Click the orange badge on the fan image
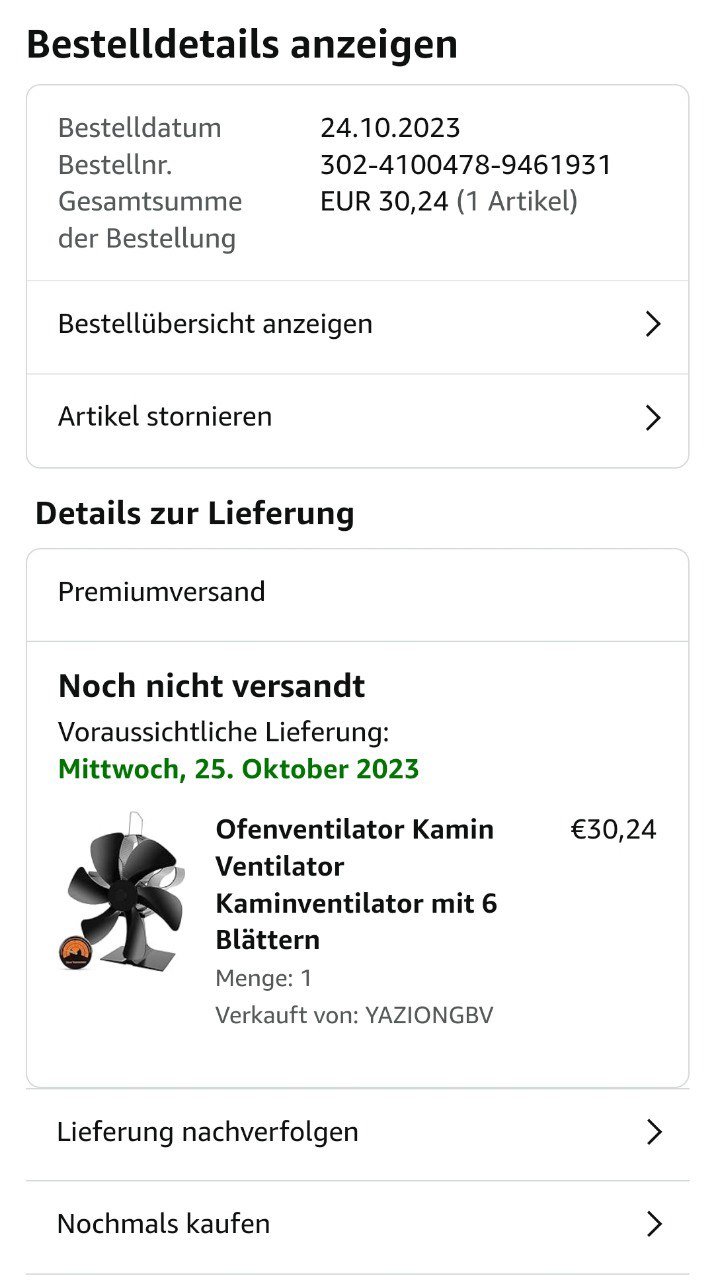Image resolution: width=714 pixels, height=1280 pixels. (x=76, y=952)
